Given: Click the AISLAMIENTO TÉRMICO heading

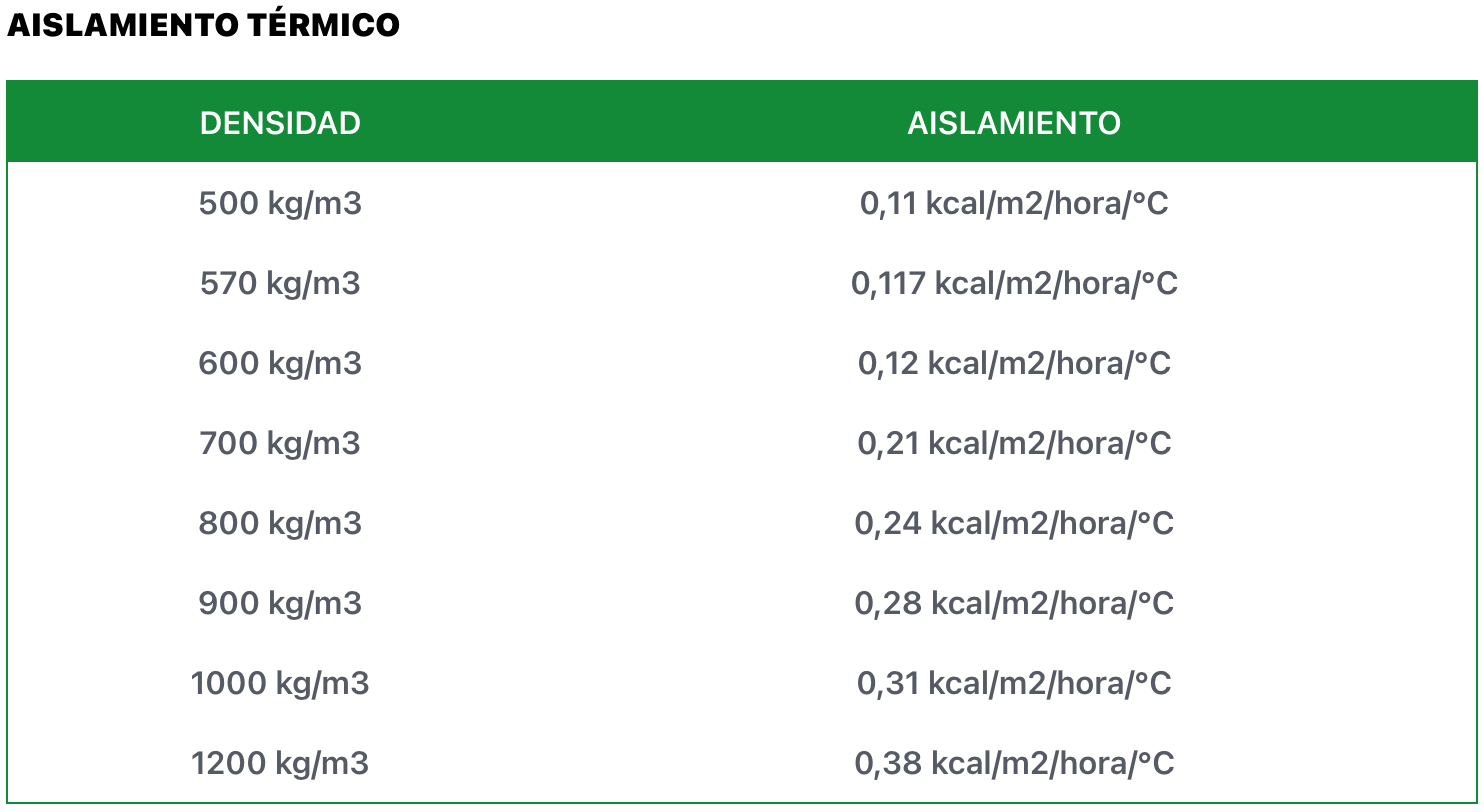Looking at the screenshot, I should coord(203,26).
